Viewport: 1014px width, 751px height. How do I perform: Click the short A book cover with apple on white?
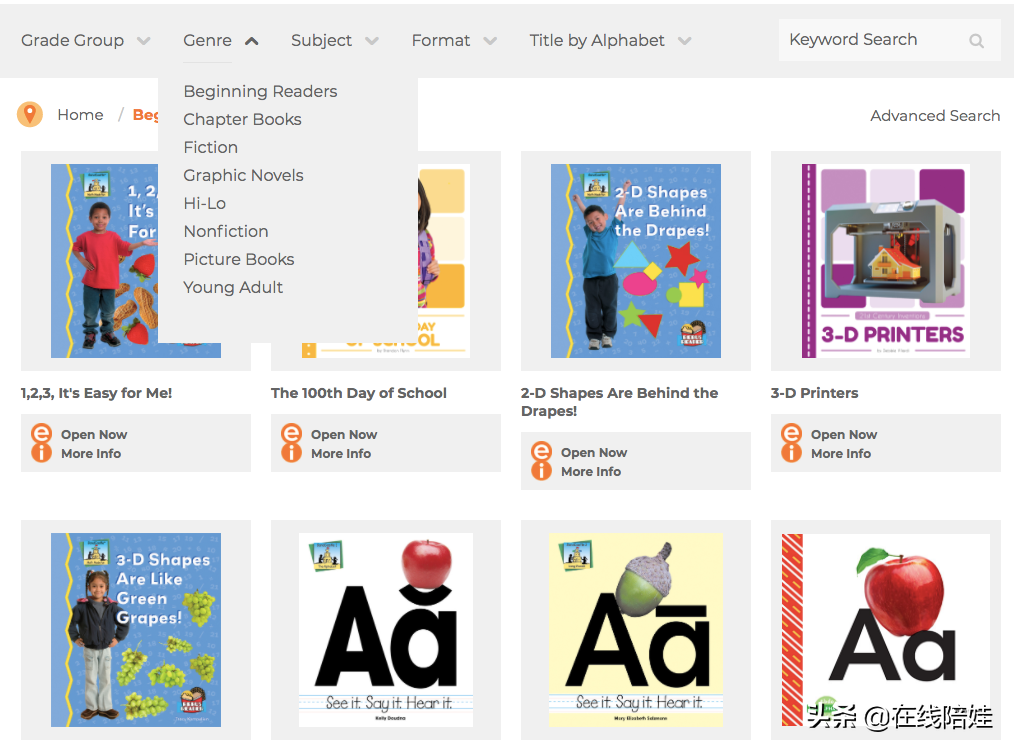(x=386, y=629)
